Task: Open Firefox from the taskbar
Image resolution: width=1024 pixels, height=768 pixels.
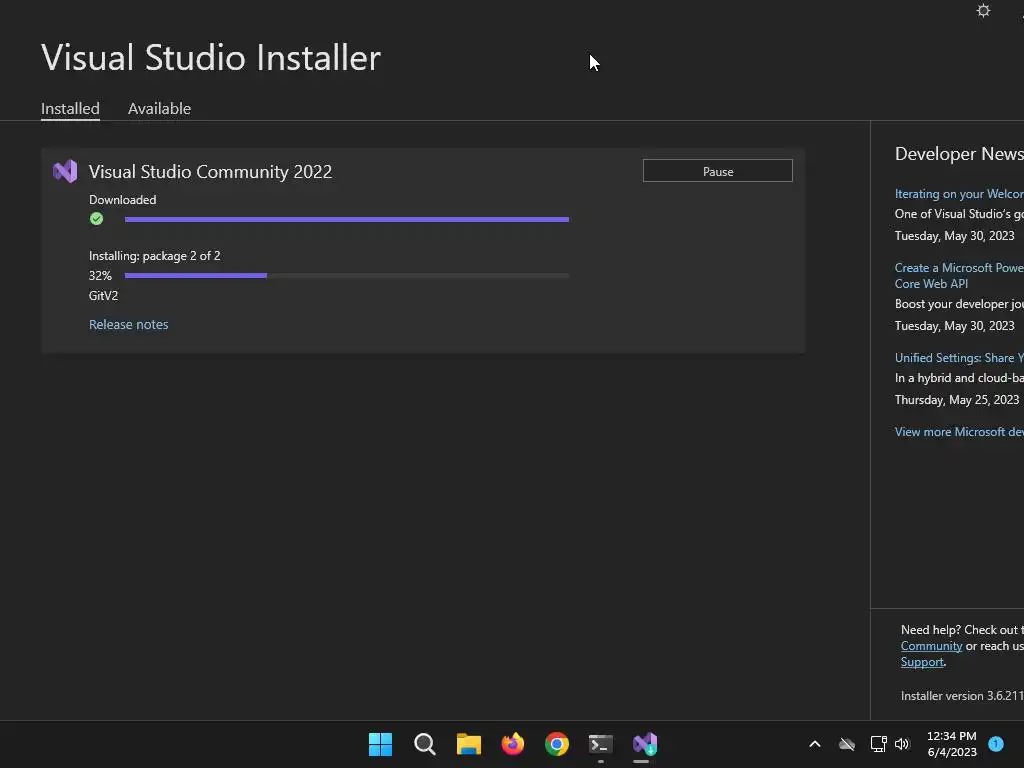Action: 513,744
